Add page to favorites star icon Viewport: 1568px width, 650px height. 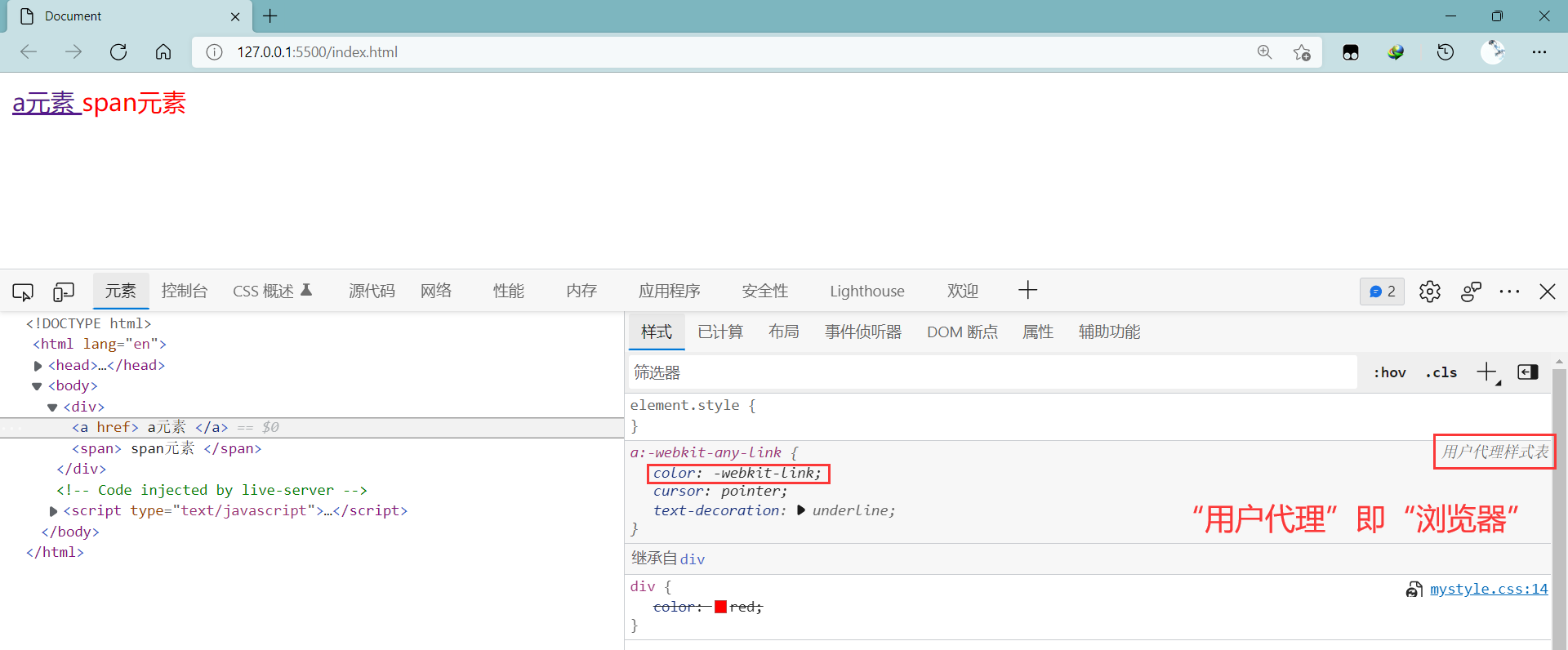click(x=1302, y=52)
